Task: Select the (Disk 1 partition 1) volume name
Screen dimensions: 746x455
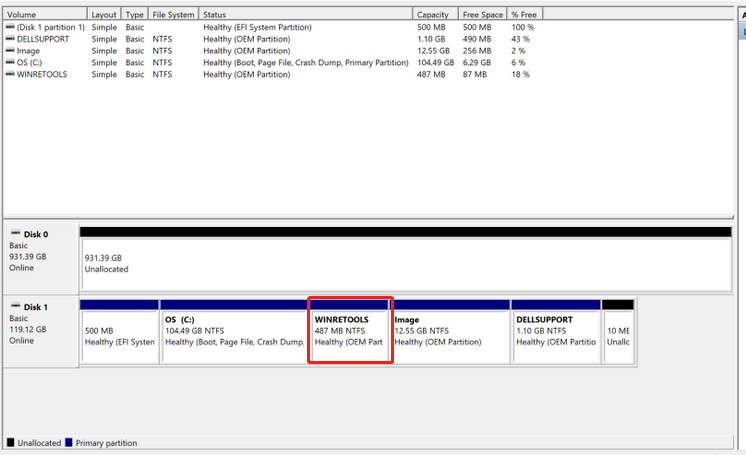Action: (x=50, y=27)
